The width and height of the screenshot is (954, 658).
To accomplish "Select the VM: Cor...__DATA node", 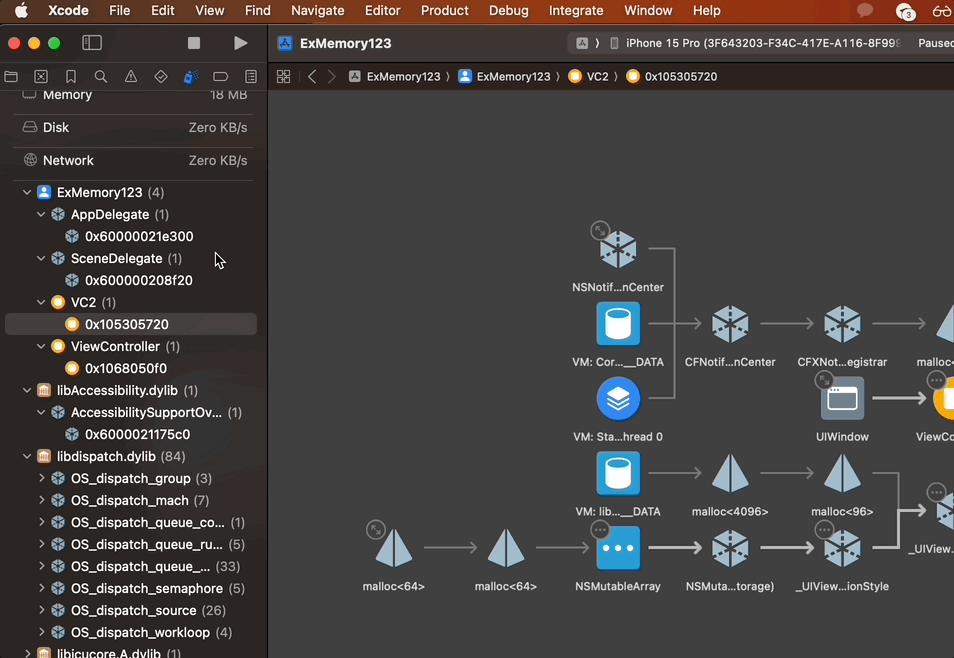I will pyautogui.click(x=618, y=324).
